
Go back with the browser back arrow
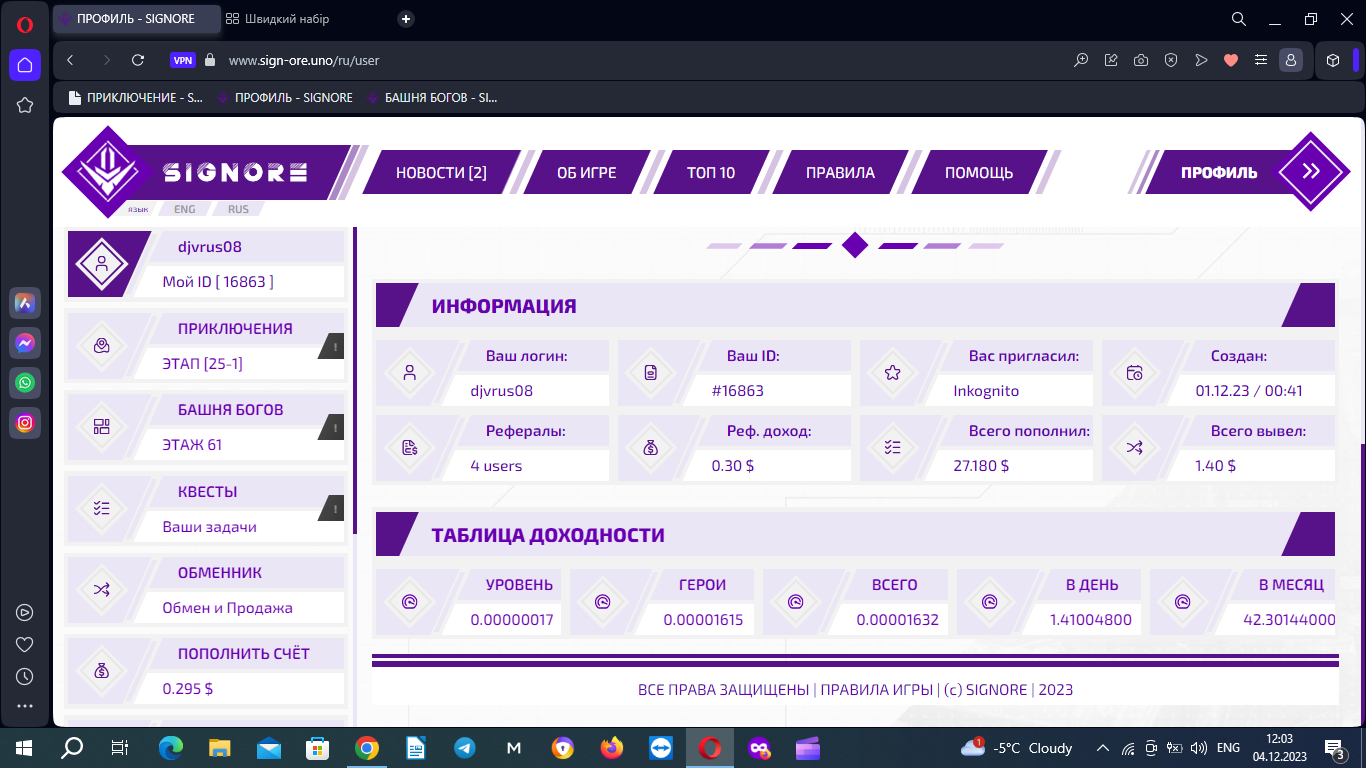pyautogui.click(x=70, y=60)
